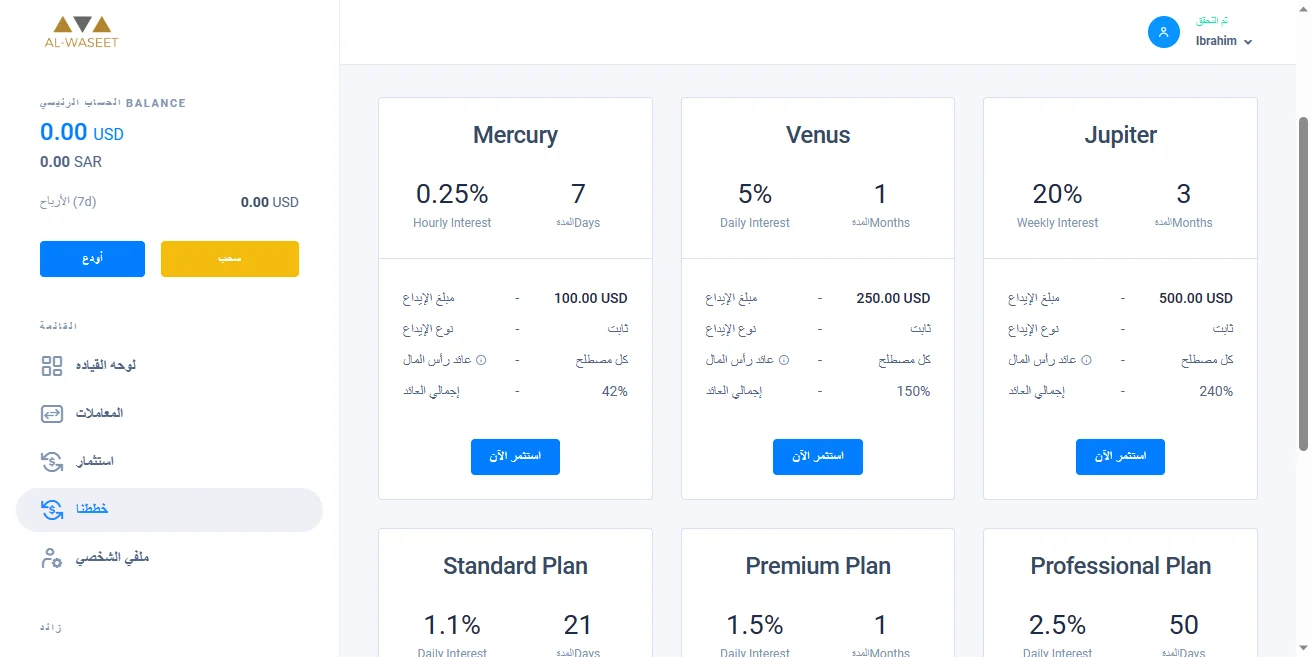Screen dimensions: 1311x657
Task: Click the blue أودع deposit button
Action: pyautogui.click(x=92, y=258)
